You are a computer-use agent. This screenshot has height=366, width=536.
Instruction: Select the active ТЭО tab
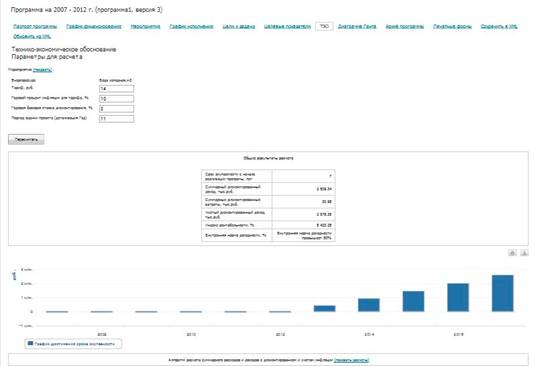point(324,26)
